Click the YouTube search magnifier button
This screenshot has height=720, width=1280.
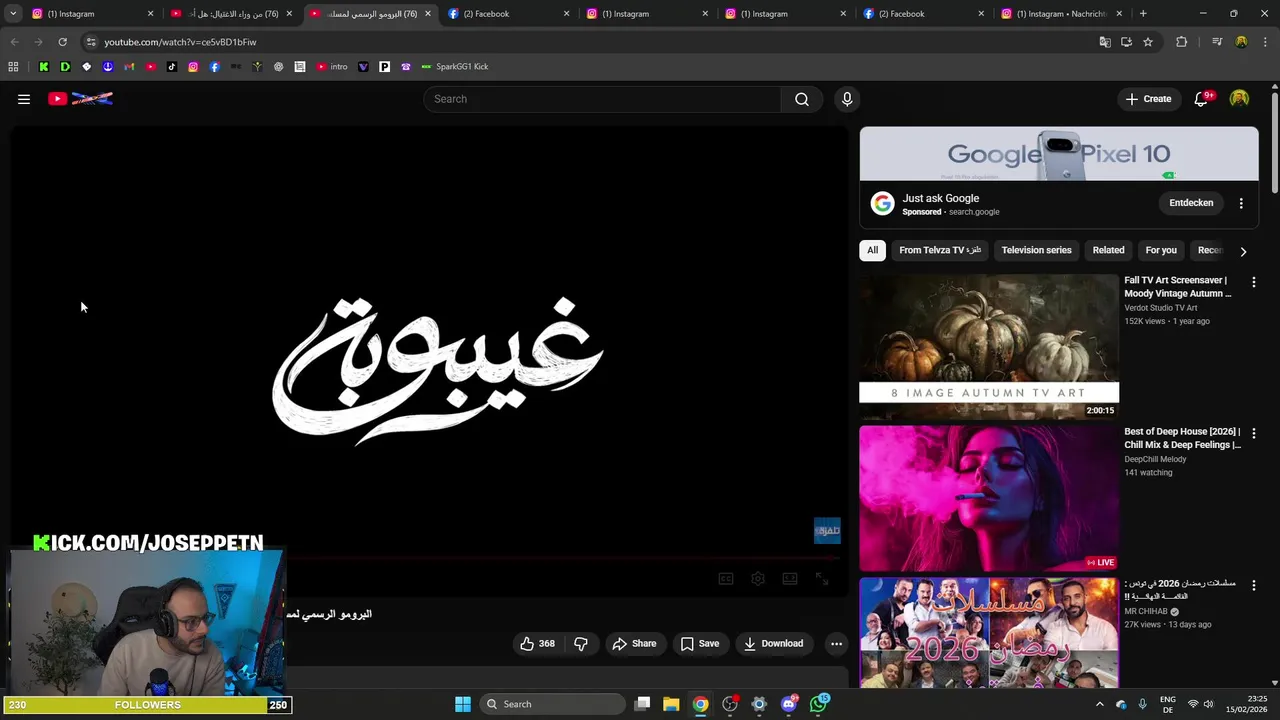(x=802, y=99)
